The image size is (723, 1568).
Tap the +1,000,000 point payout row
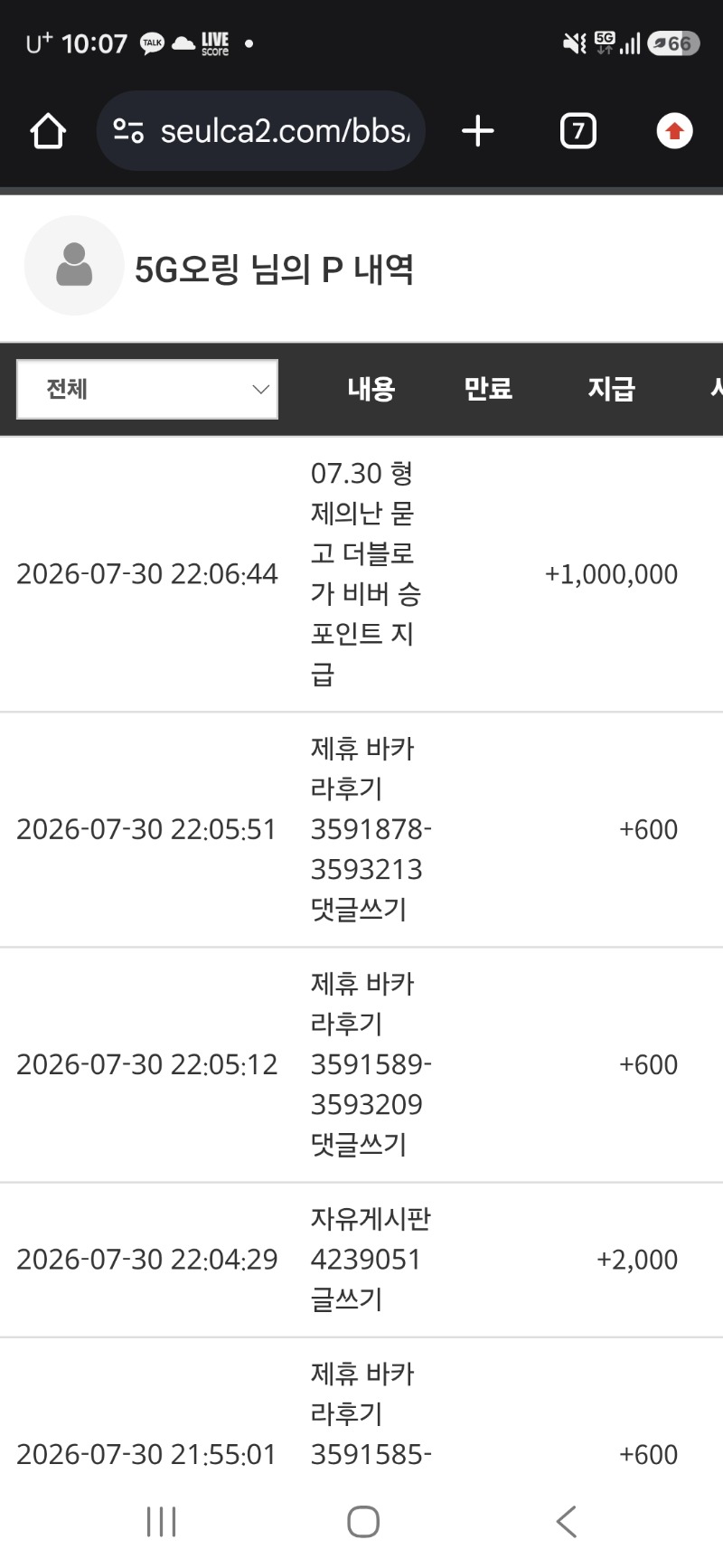[x=361, y=574]
